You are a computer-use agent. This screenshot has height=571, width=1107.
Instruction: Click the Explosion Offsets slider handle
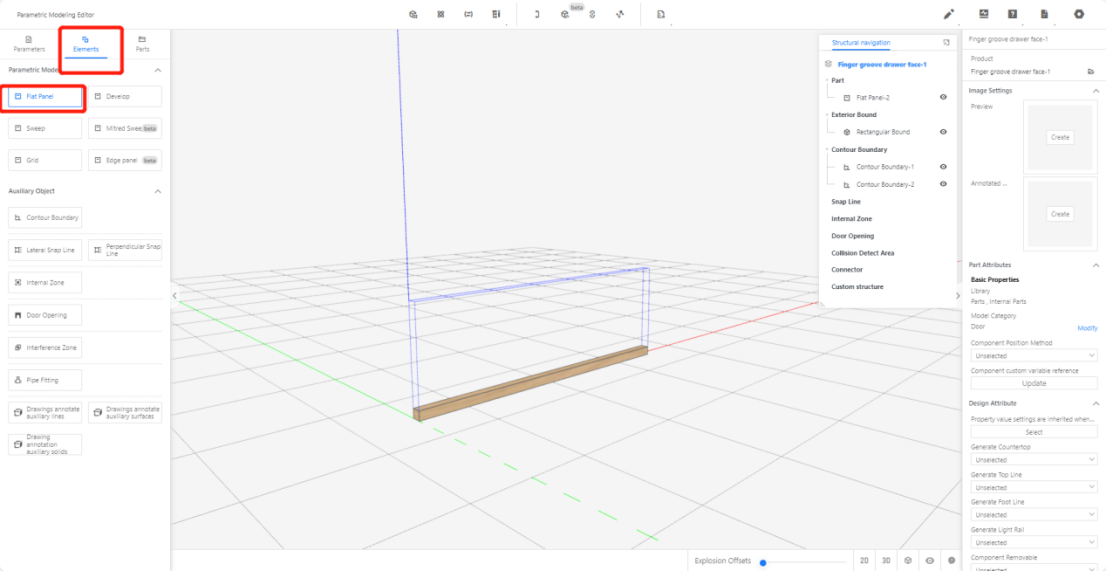pyautogui.click(x=763, y=562)
